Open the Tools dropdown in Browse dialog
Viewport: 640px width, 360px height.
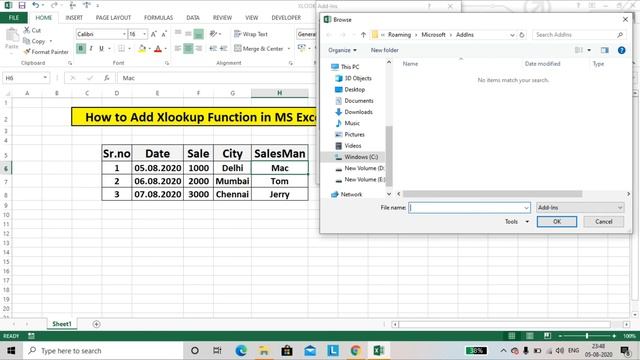coord(517,222)
